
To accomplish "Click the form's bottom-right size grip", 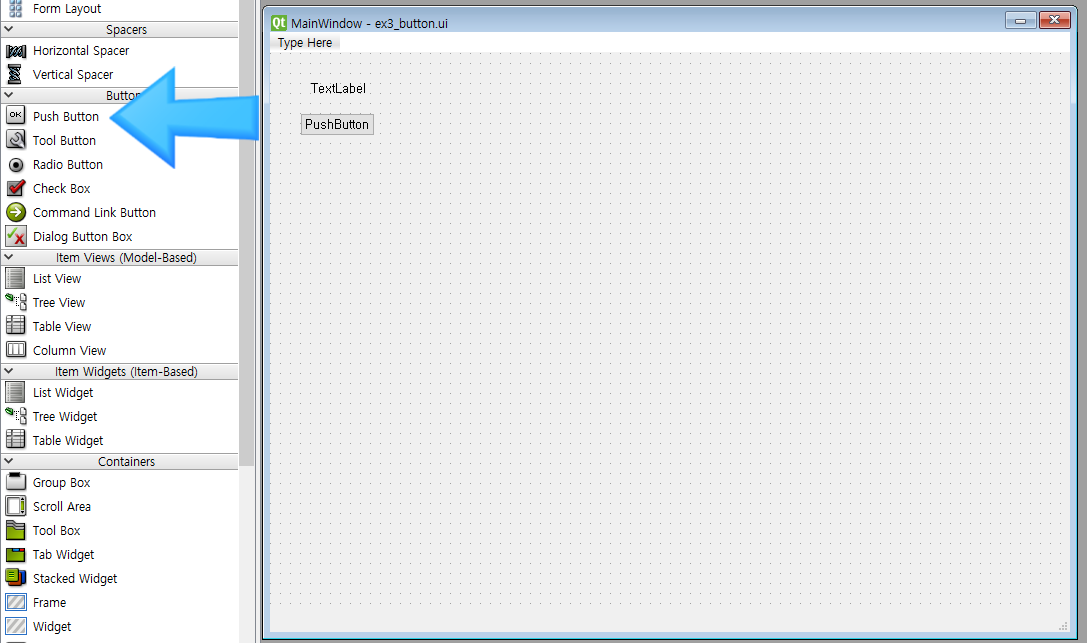I will click(1063, 626).
